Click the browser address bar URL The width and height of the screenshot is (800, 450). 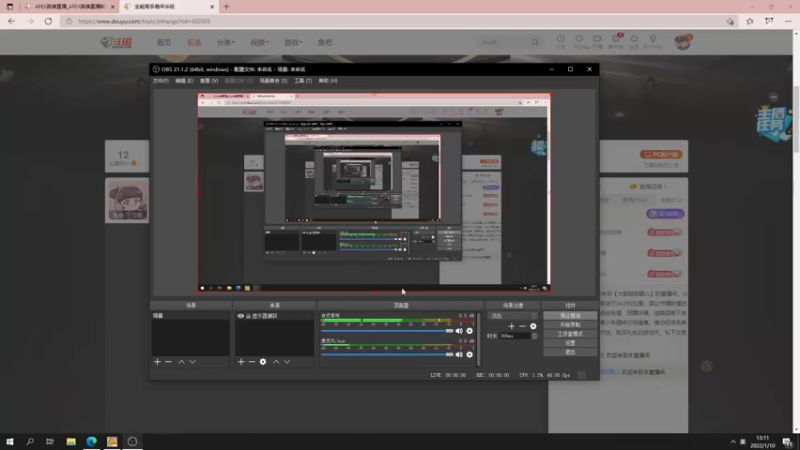pyautogui.click(x=144, y=21)
